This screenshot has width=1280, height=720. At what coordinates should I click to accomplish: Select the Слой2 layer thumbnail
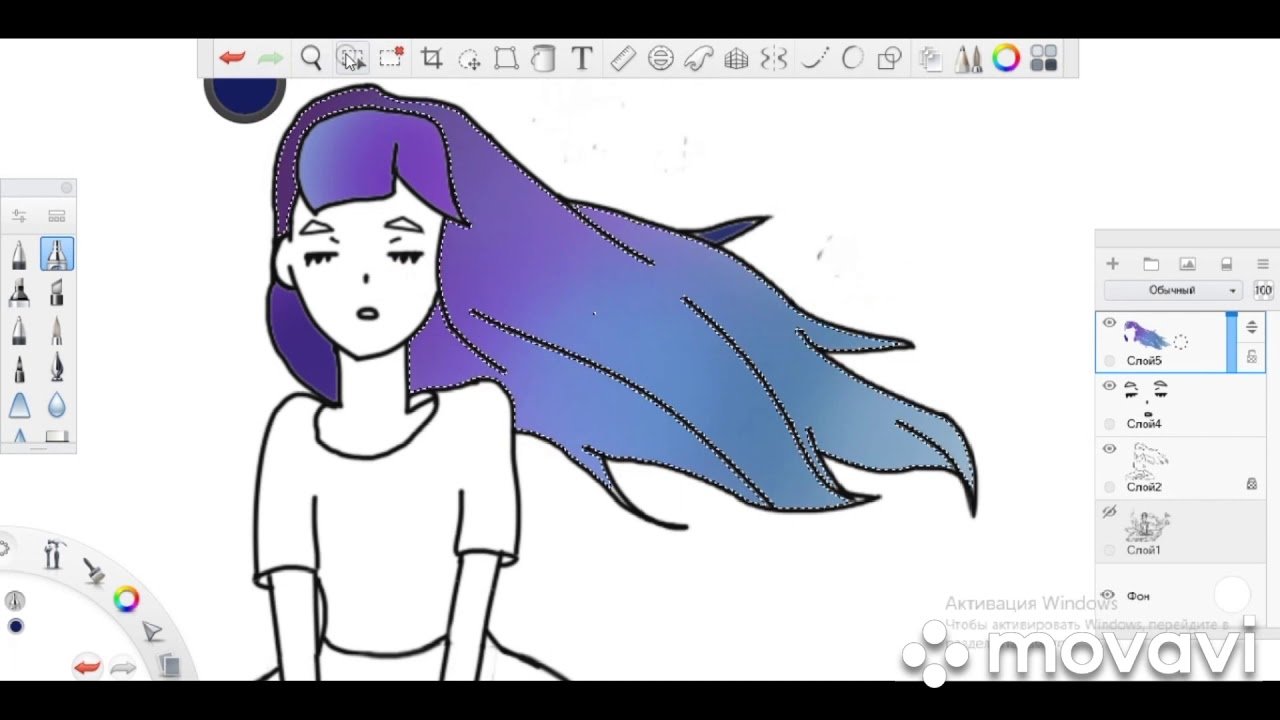(x=1146, y=462)
